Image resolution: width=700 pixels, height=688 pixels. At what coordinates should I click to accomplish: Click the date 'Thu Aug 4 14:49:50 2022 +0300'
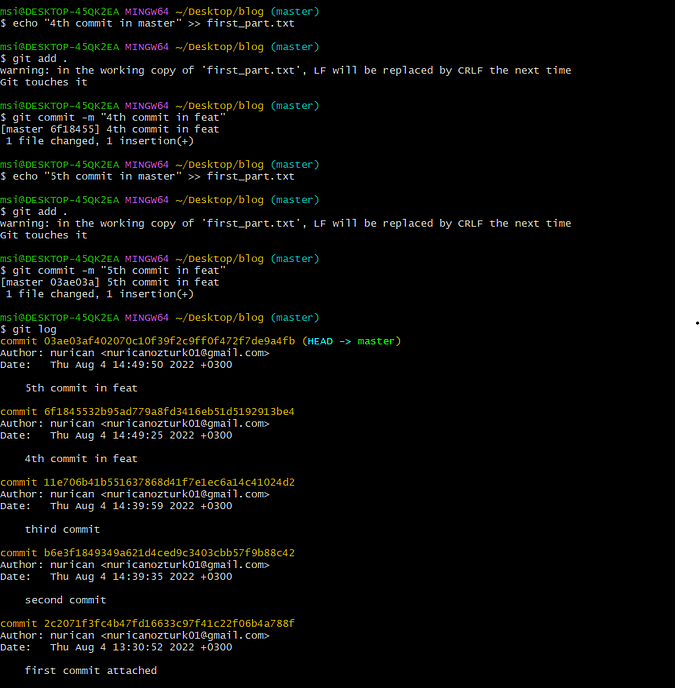[x=141, y=365]
